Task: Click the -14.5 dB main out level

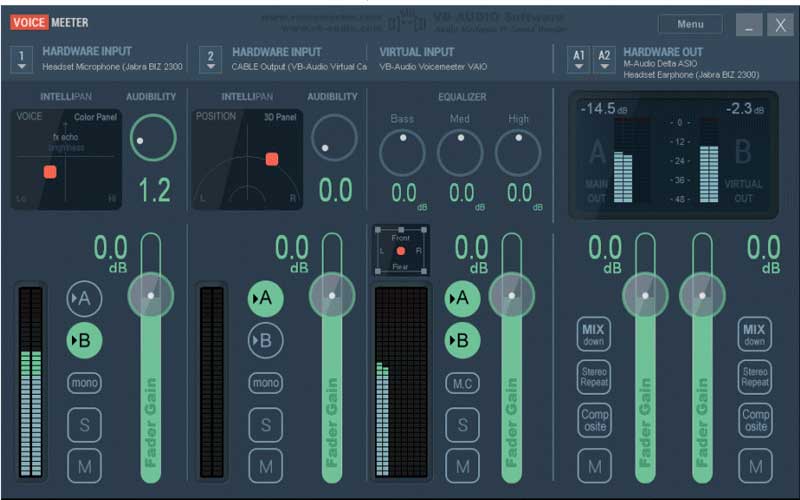Action: click(604, 109)
